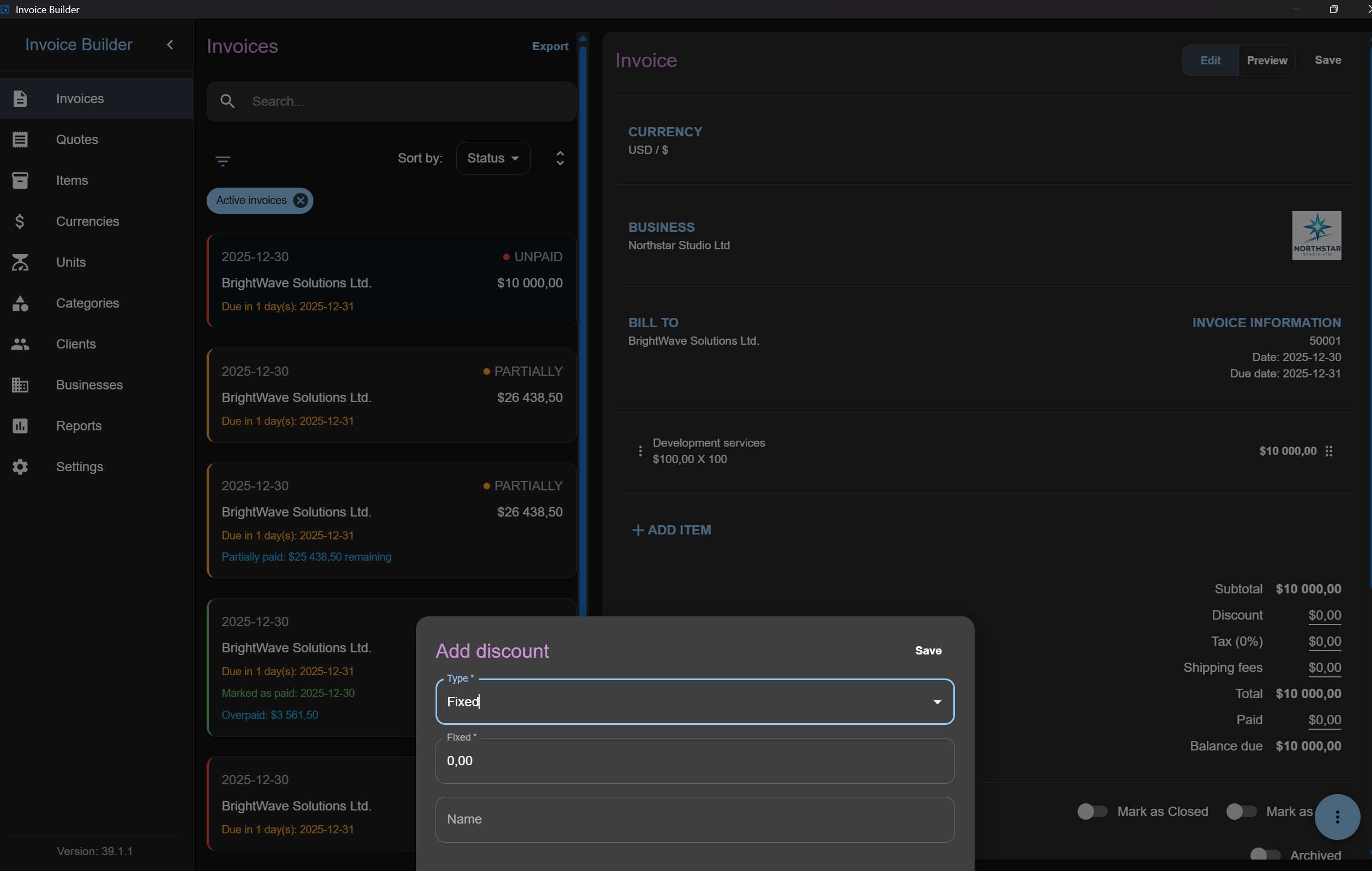Image resolution: width=1372 pixels, height=871 pixels.
Task: Open the floating more actions button
Action: pos(1337,817)
